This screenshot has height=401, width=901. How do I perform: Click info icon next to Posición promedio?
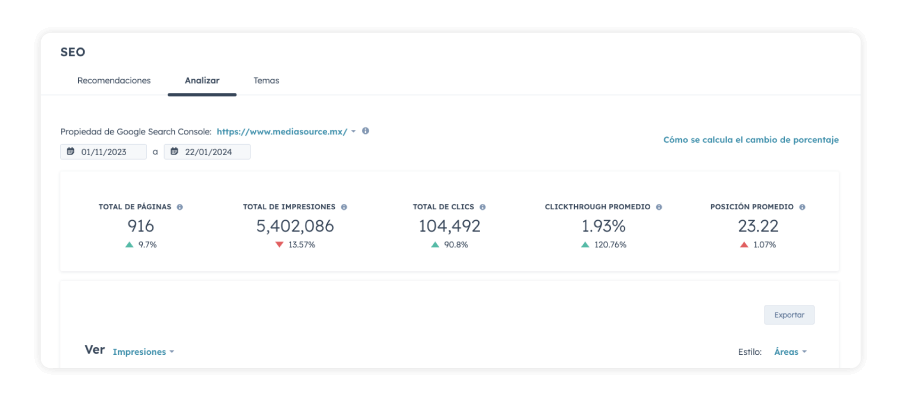pos(802,207)
